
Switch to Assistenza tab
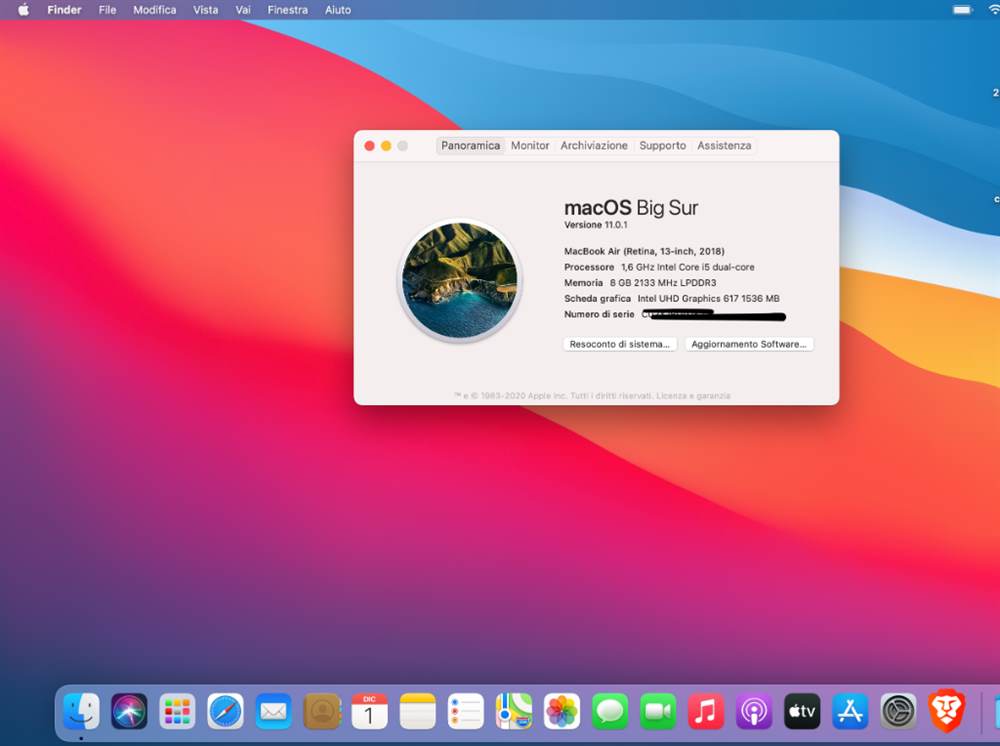tap(724, 145)
